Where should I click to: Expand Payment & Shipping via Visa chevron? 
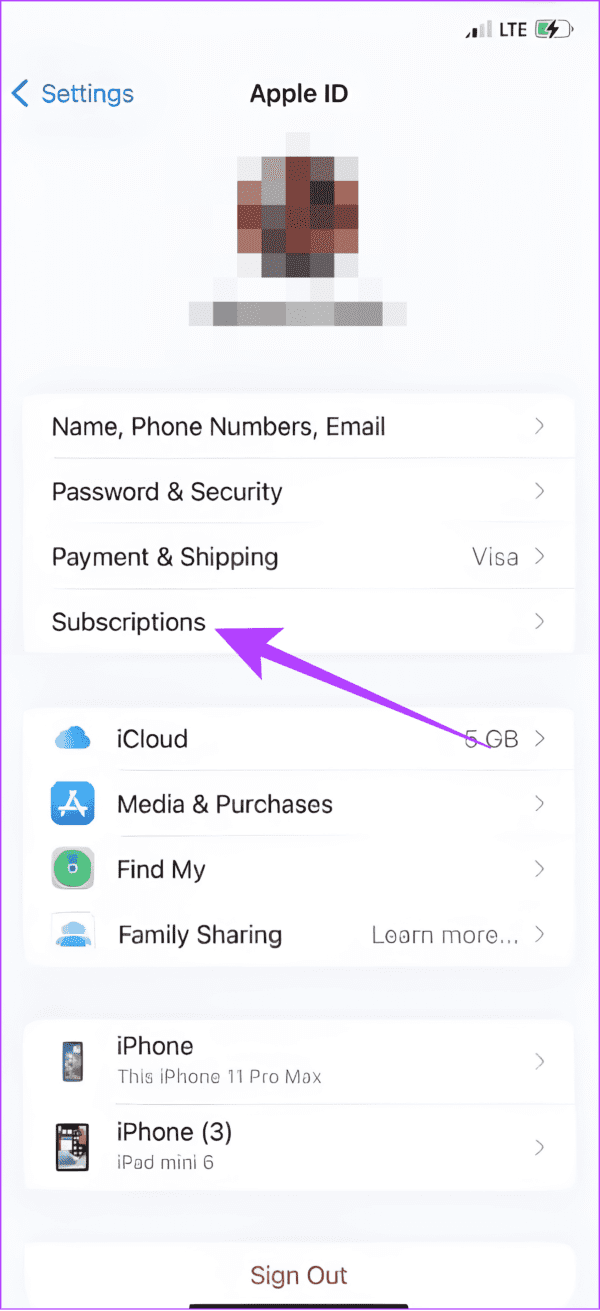tap(540, 557)
